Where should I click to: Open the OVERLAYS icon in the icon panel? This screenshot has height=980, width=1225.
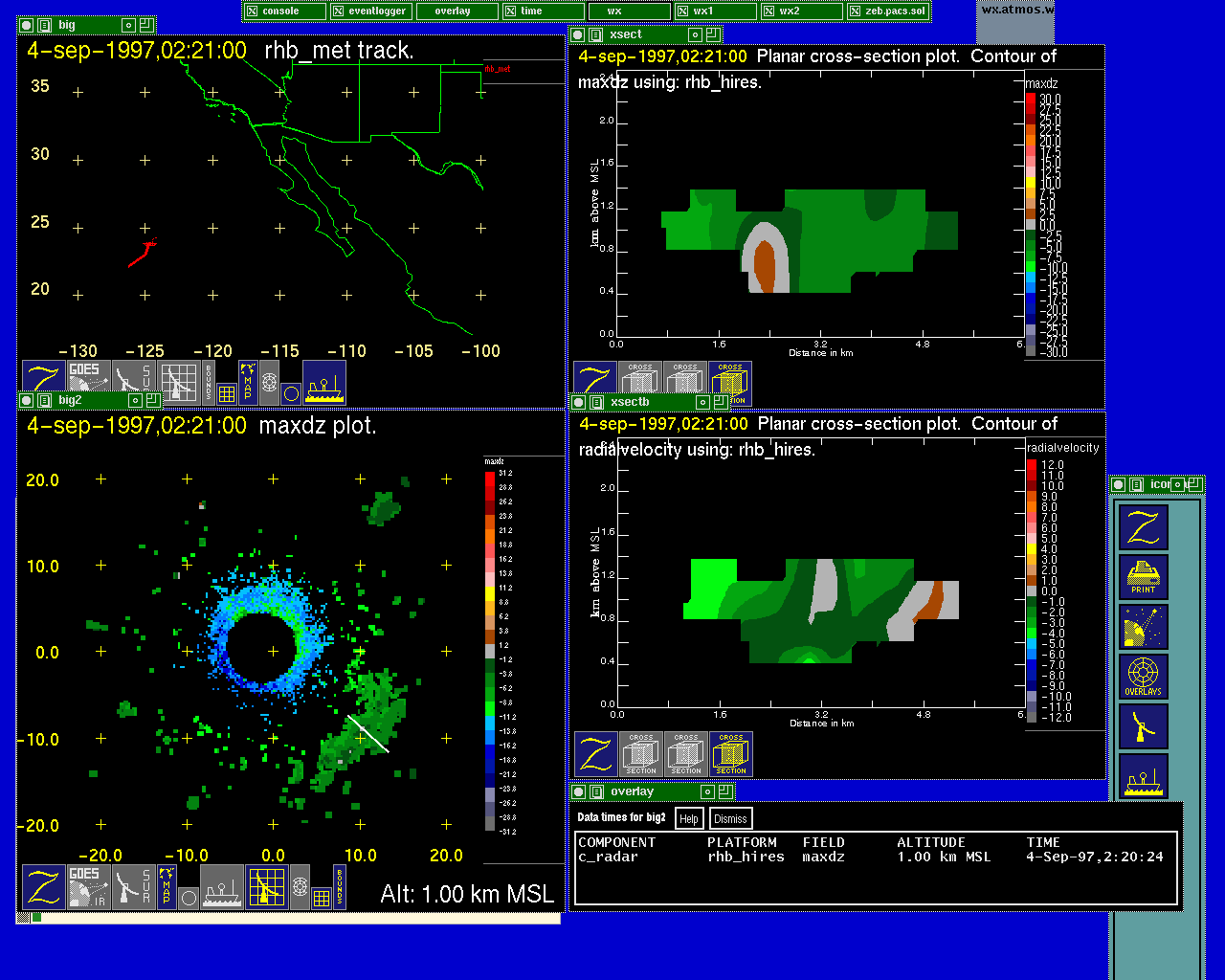pos(1144,677)
